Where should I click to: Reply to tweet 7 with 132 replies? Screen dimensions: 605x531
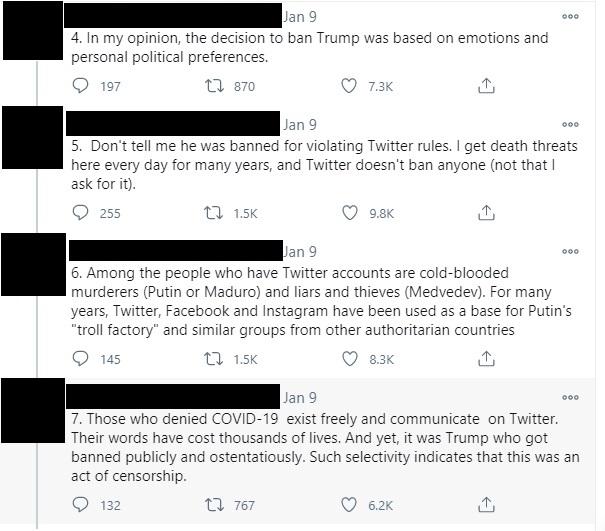coord(80,504)
